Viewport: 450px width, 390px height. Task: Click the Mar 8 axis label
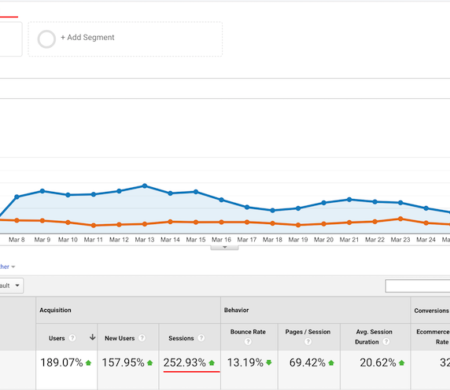(x=17, y=240)
